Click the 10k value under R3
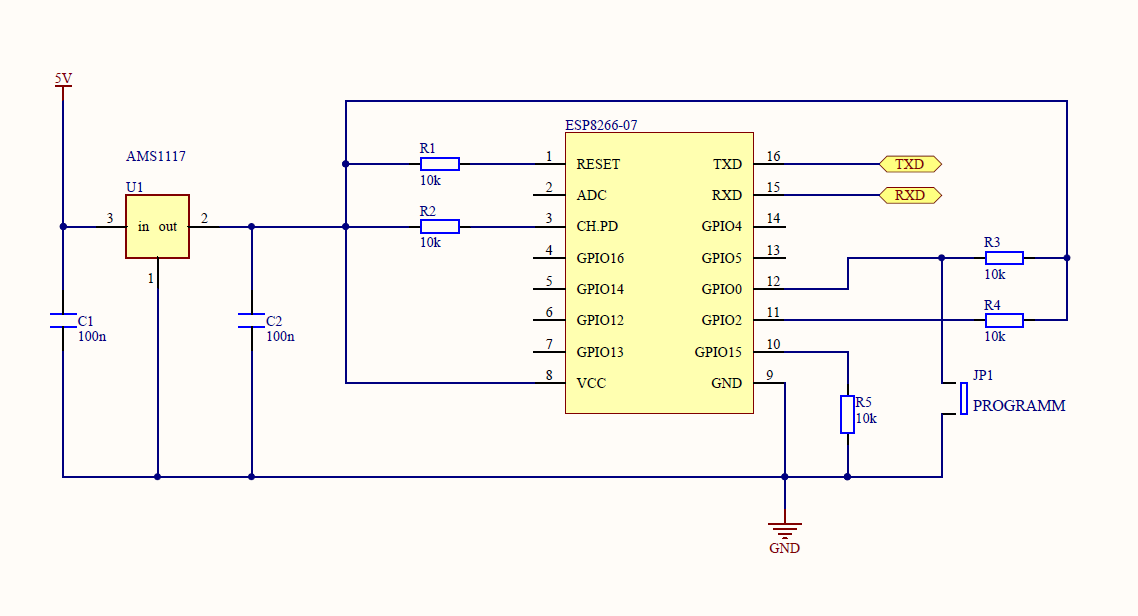The image size is (1138, 616). pyautogui.click(x=994, y=274)
